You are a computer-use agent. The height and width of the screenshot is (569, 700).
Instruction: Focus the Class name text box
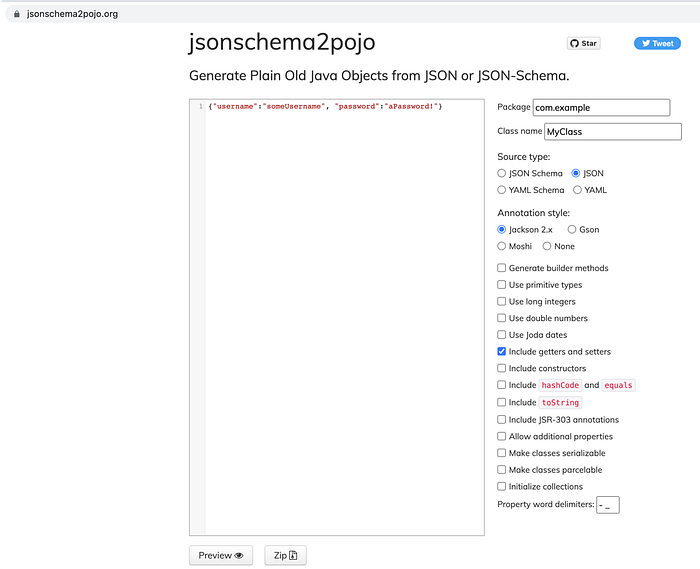613,132
